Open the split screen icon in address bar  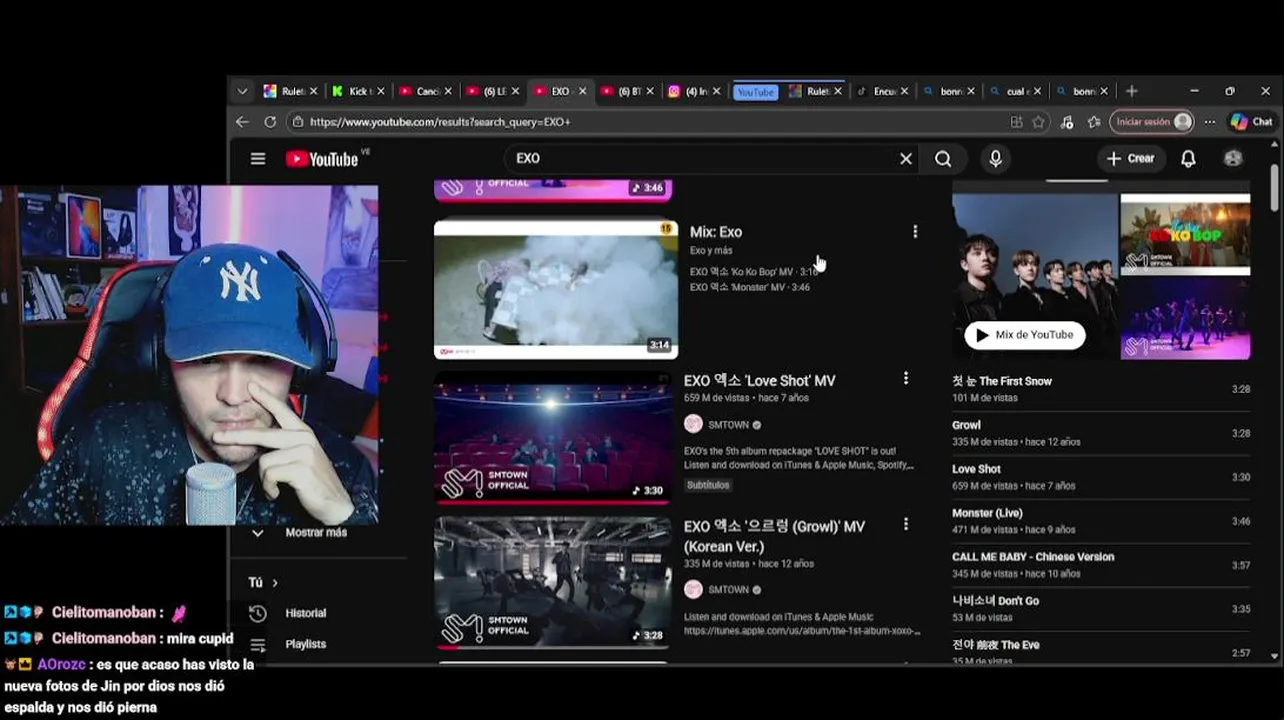[x=1016, y=121]
